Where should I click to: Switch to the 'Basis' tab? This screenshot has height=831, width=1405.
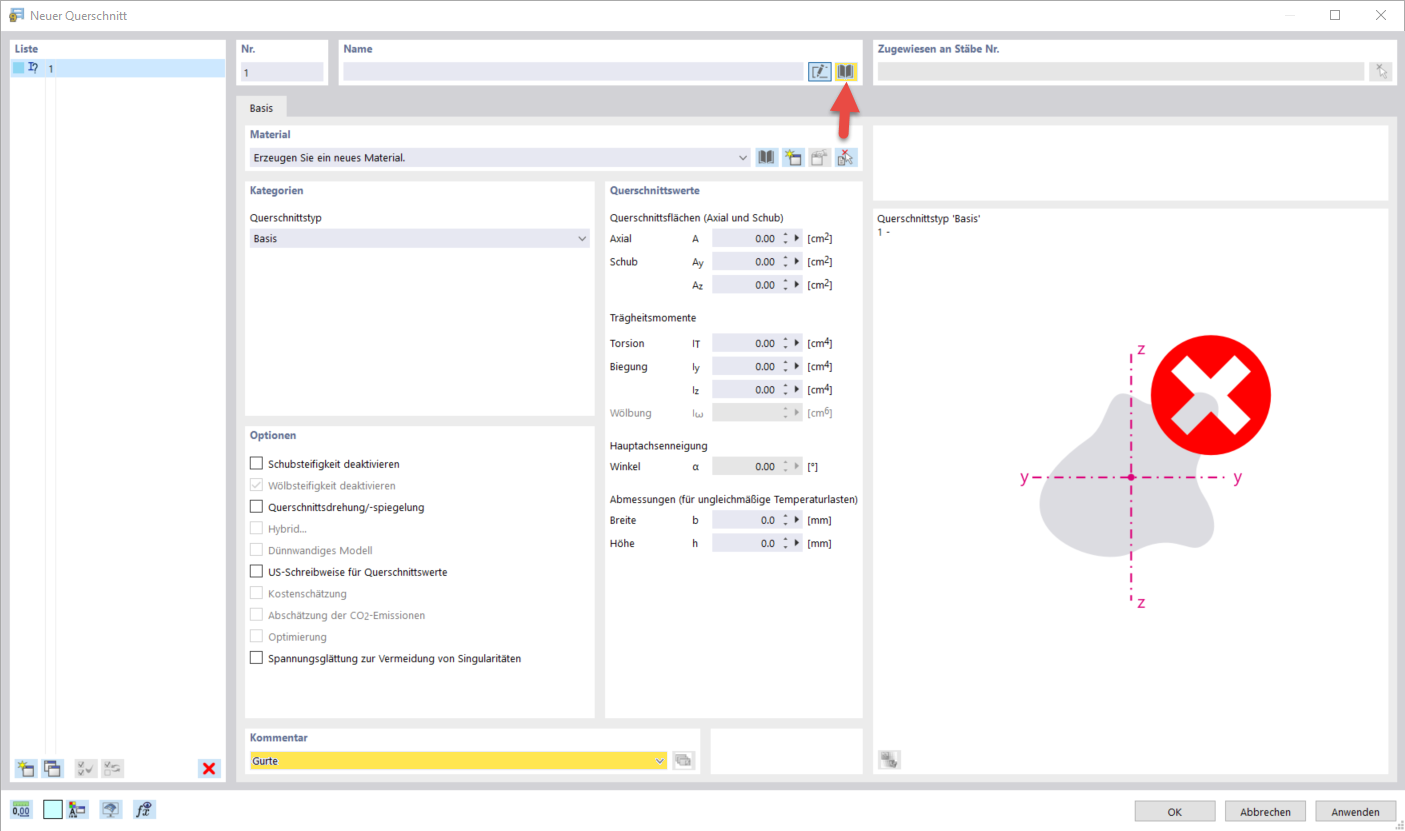click(262, 107)
